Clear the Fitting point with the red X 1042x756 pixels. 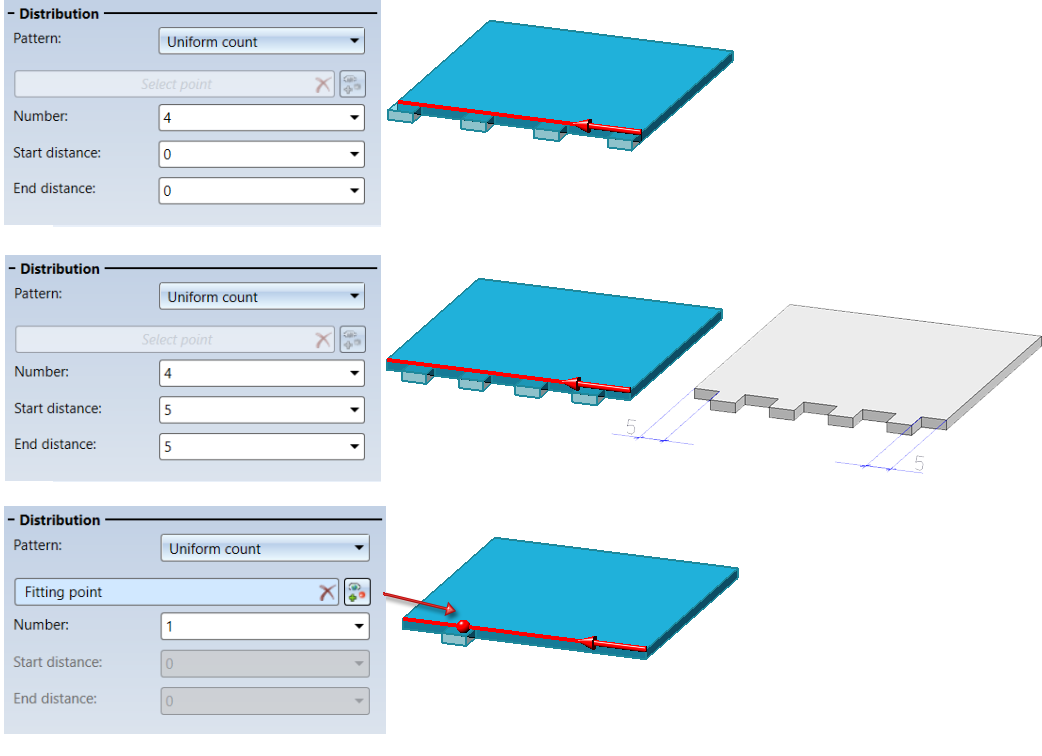[x=326, y=592]
